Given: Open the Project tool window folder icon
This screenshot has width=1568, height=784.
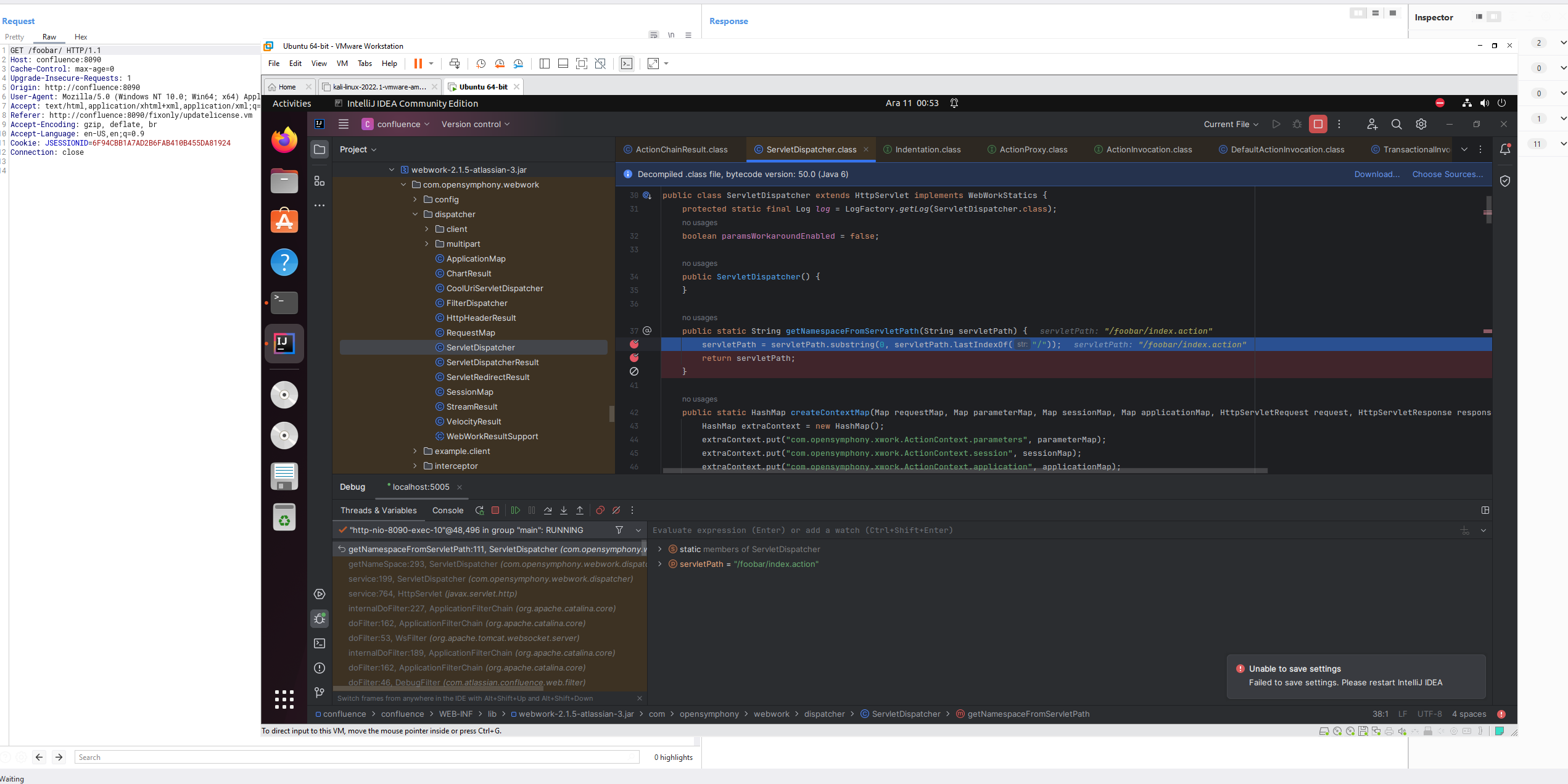Looking at the screenshot, I should 320,149.
